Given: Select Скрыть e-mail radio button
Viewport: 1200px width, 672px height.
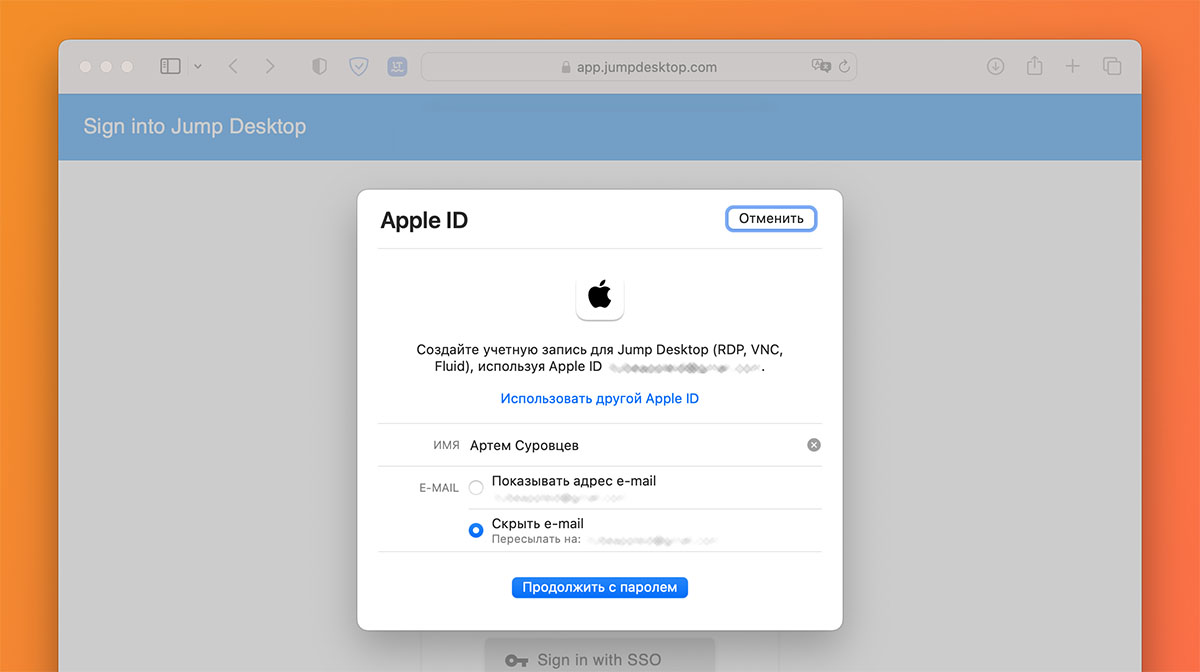Looking at the screenshot, I should (x=476, y=530).
